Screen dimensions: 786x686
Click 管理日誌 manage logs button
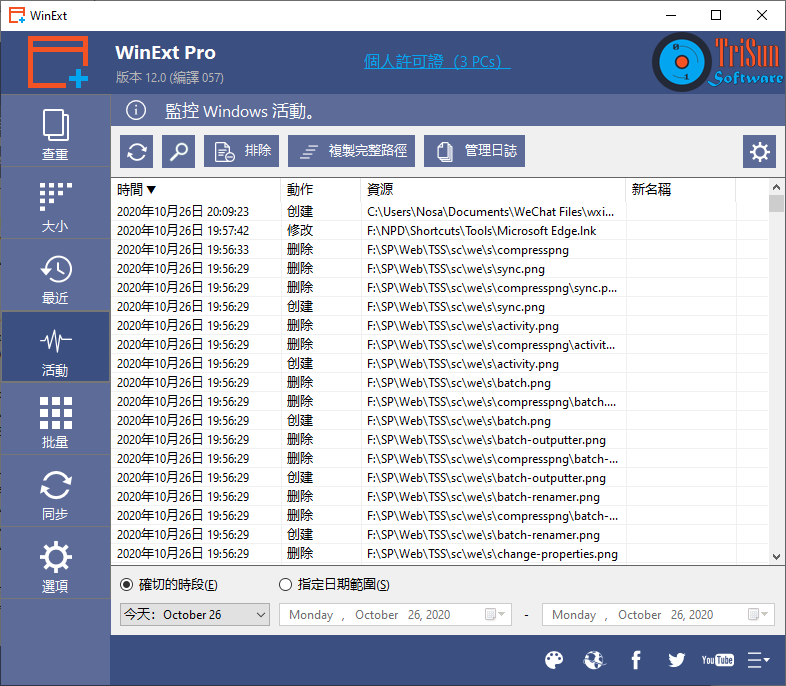[x=474, y=151]
